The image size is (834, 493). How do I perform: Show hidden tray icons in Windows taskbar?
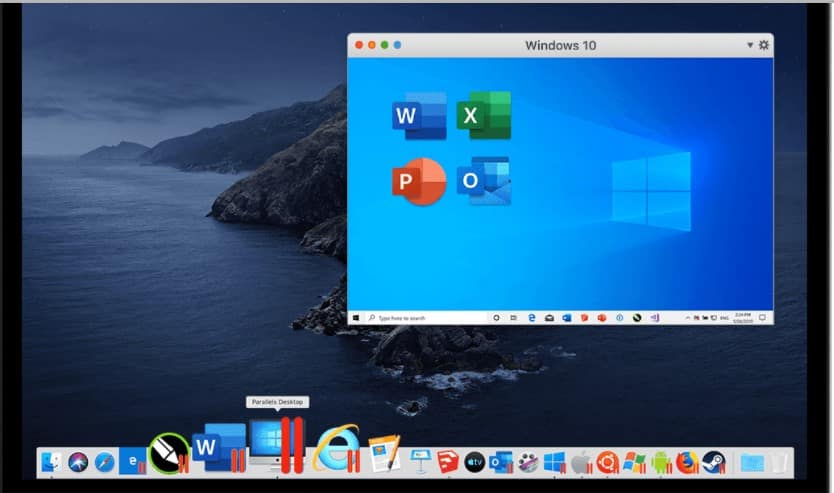tap(687, 318)
